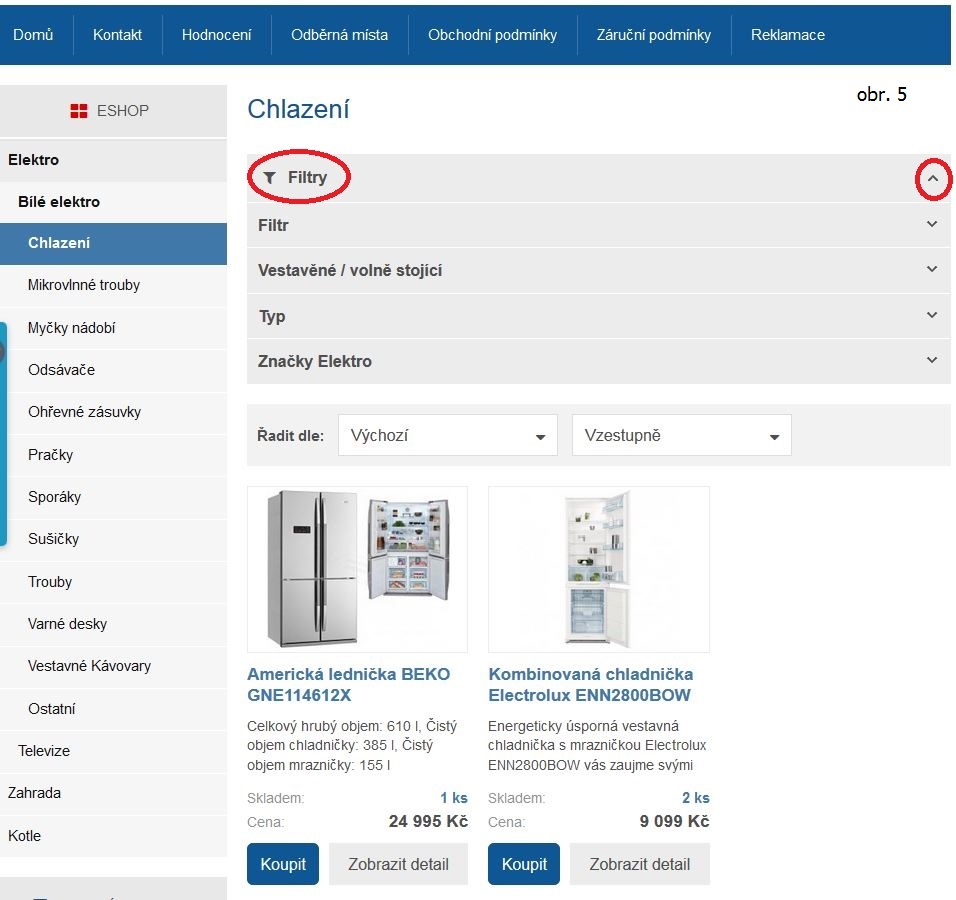Click the '1 ks' stock value
Screen dimensions: 956x900
454,798
